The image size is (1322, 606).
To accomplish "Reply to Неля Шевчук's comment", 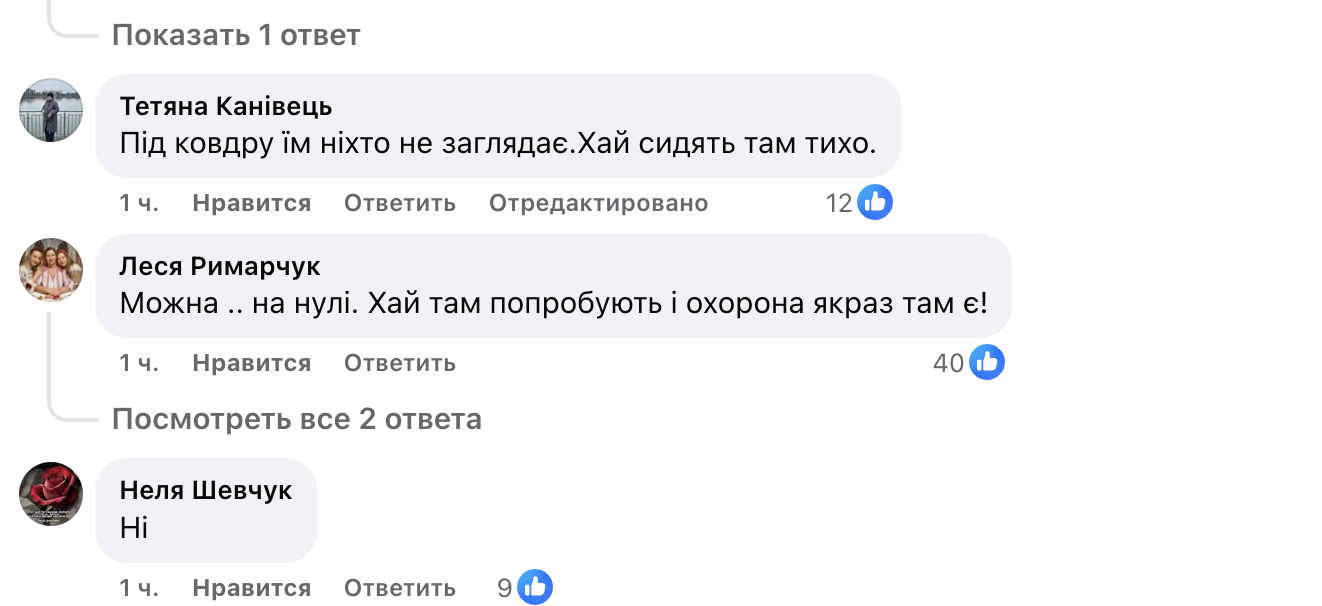I will (400, 588).
